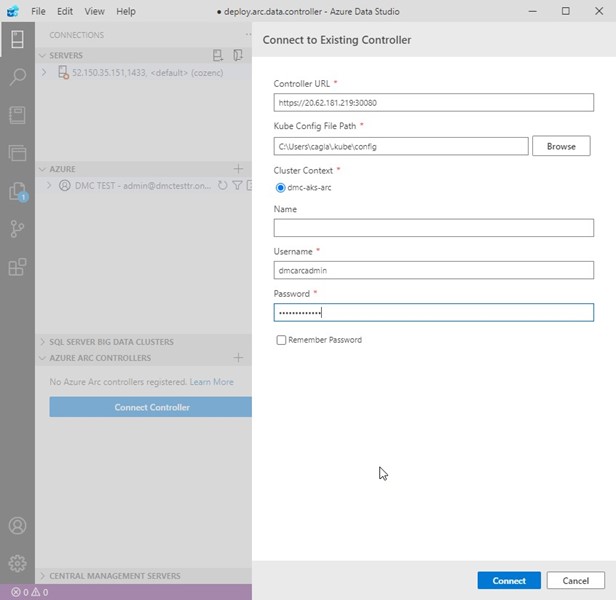Screen dimensions: 616x600
Task: Open the View menu
Action: 94,11
